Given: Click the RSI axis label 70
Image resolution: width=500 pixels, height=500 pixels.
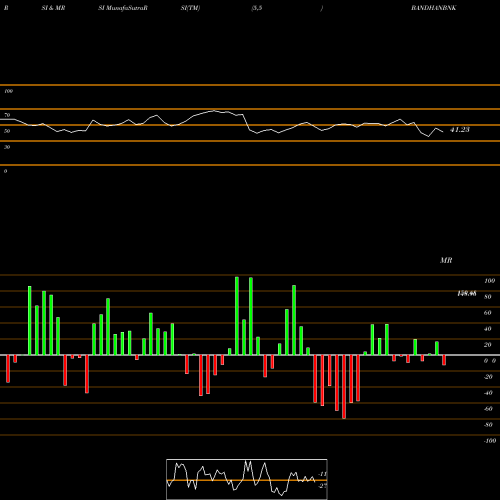Looking at the screenshot, I should click(7, 115).
